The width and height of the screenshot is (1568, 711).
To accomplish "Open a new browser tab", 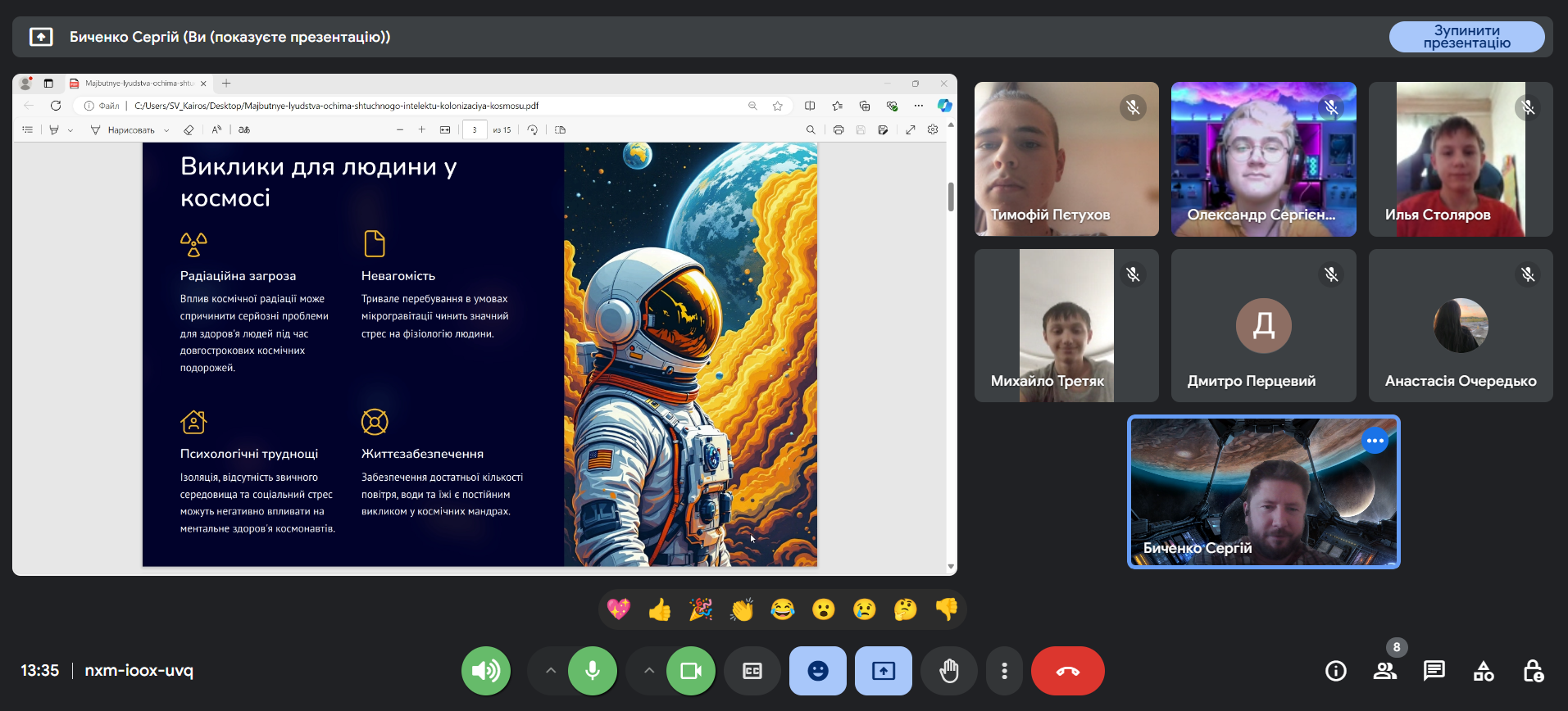I will point(226,84).
